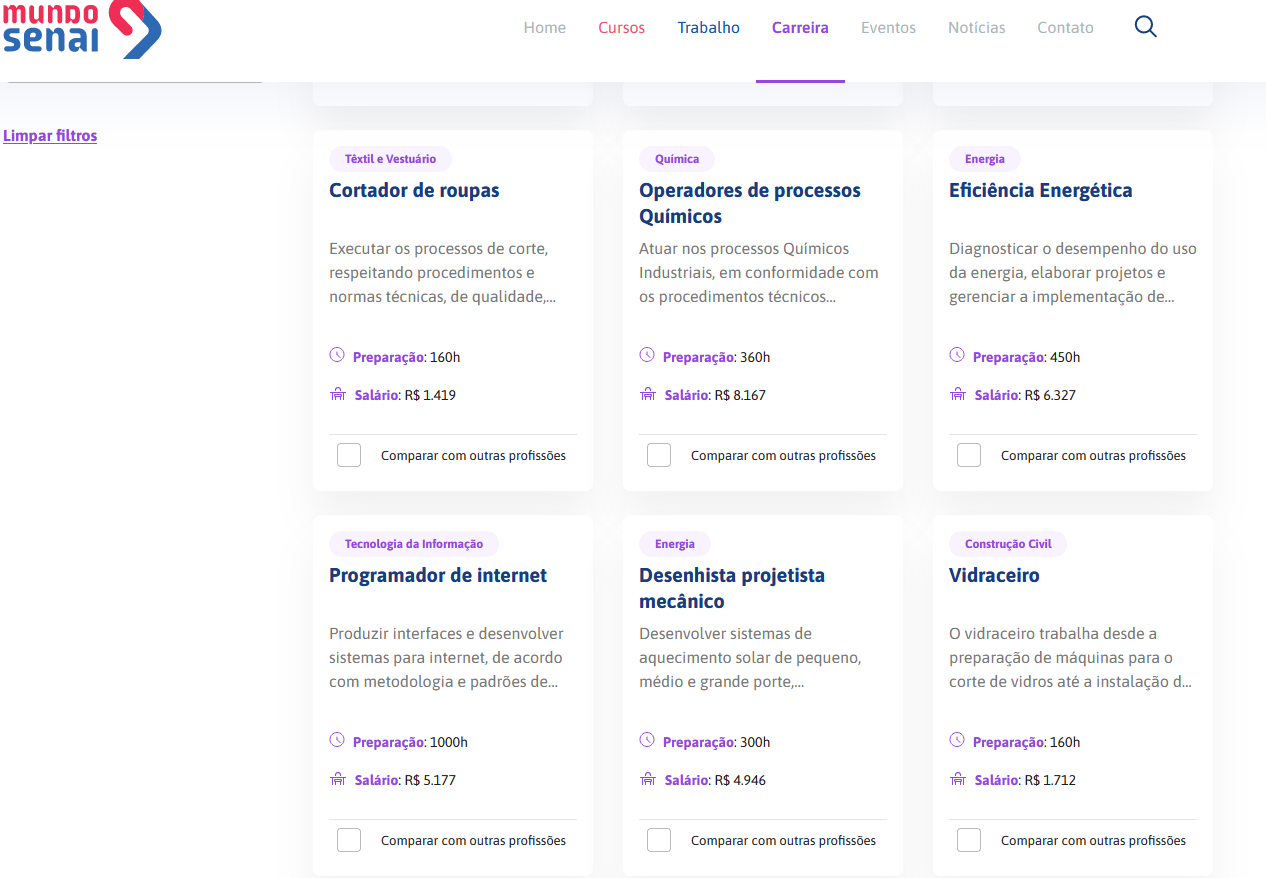Click the preparation value 450h
Screen dimensions: 1266x878
1065,357
